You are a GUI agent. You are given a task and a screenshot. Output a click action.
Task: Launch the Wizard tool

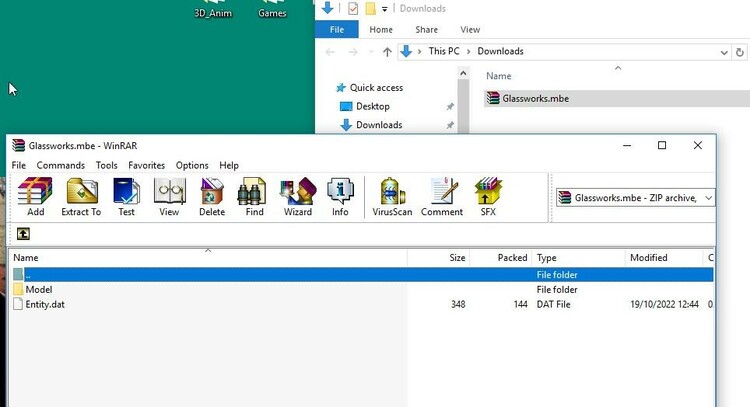click(x=298, y=197)
